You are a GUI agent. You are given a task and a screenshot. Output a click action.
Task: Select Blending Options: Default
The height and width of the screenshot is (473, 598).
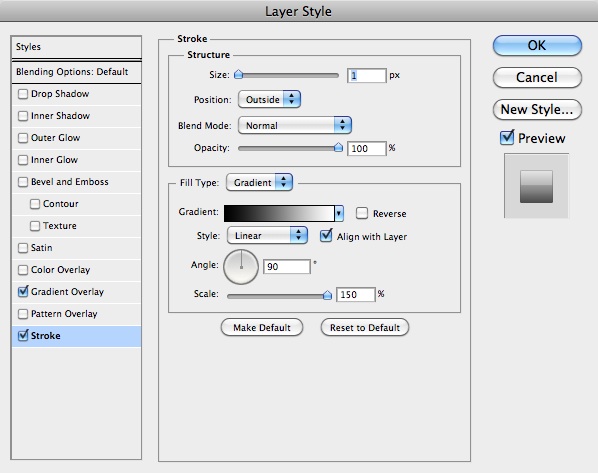[x=77, y=72]
